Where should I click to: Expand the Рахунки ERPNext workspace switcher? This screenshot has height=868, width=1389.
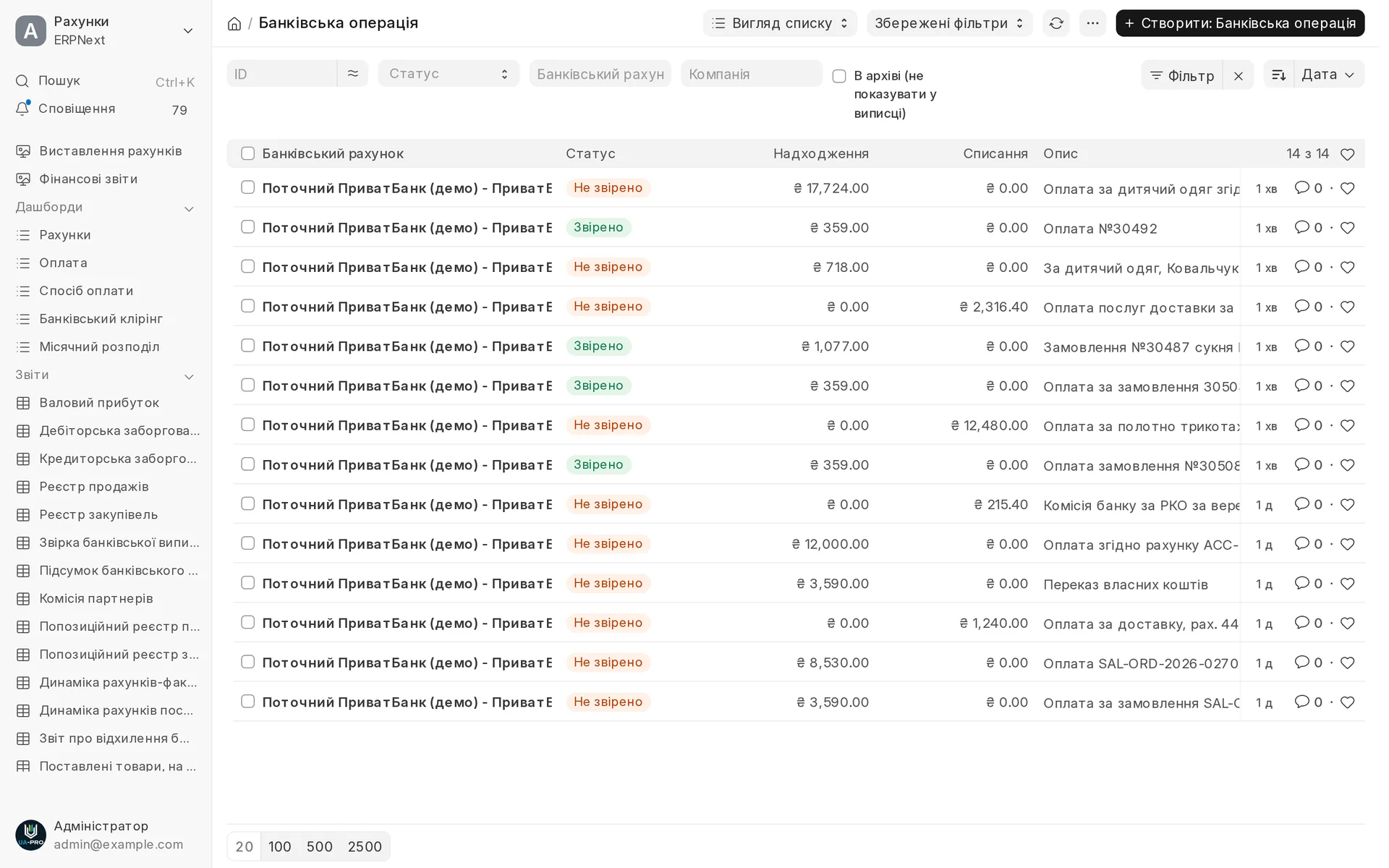click(x=106, y=30)
